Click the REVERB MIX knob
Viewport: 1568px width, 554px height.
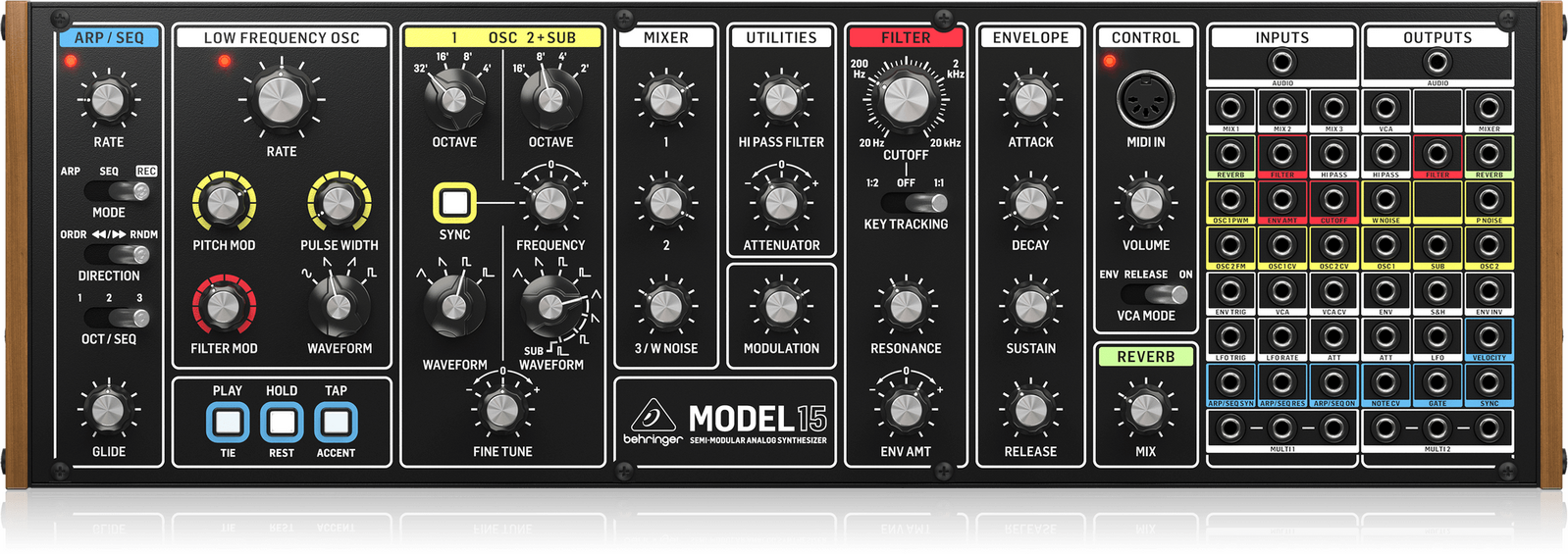click(1145, 410)
